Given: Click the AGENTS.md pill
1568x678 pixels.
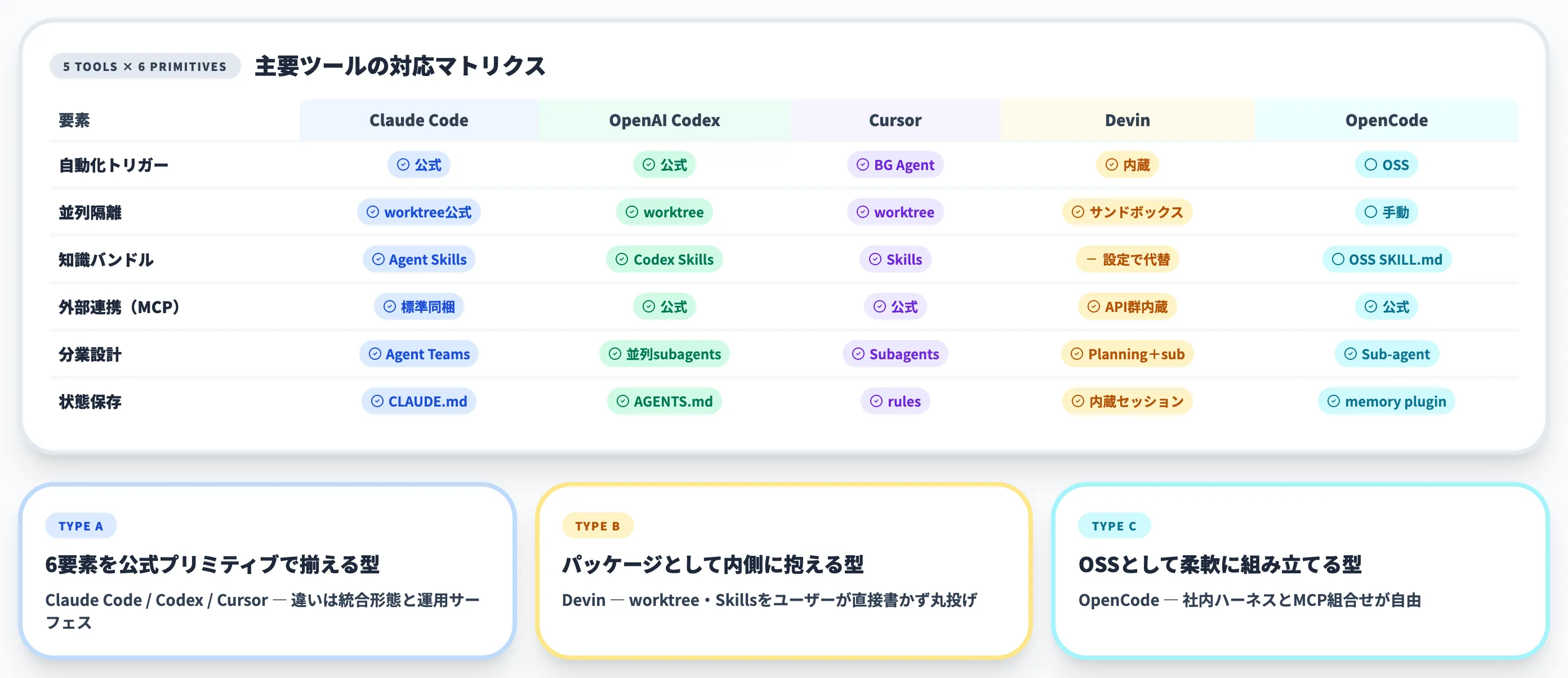Looking at the screenshot, I should coord(664,402).
